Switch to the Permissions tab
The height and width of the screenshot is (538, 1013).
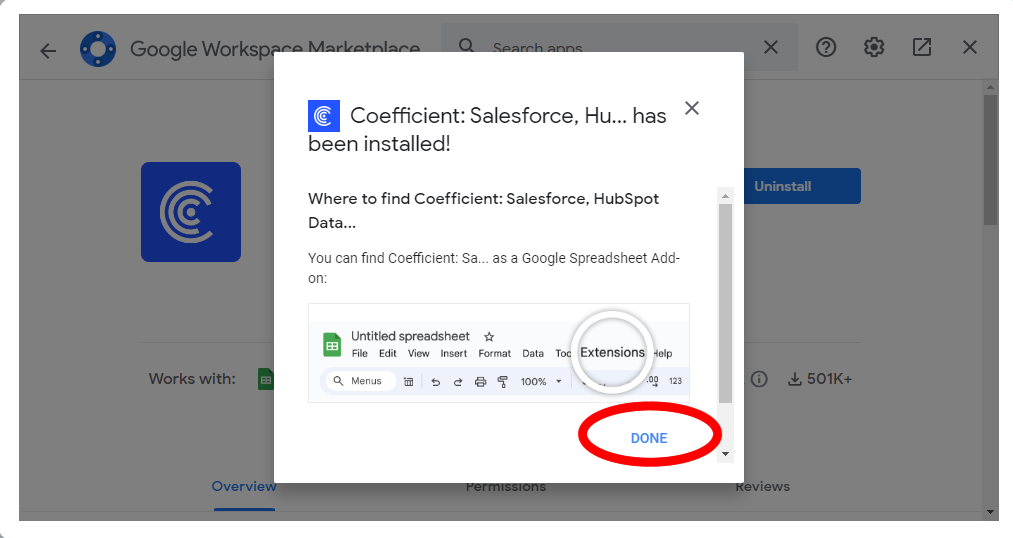tap(506, 486)
